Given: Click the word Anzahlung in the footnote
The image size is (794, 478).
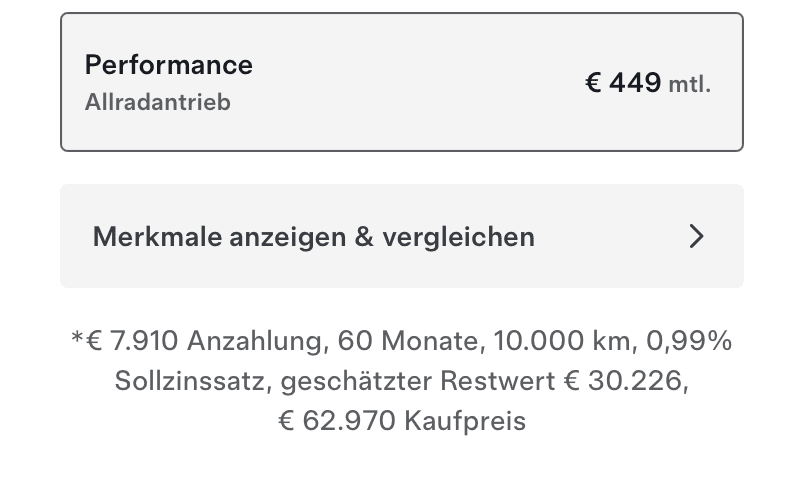Looking at the screenshot, I should pyautogui.click(x=253, y=342).
